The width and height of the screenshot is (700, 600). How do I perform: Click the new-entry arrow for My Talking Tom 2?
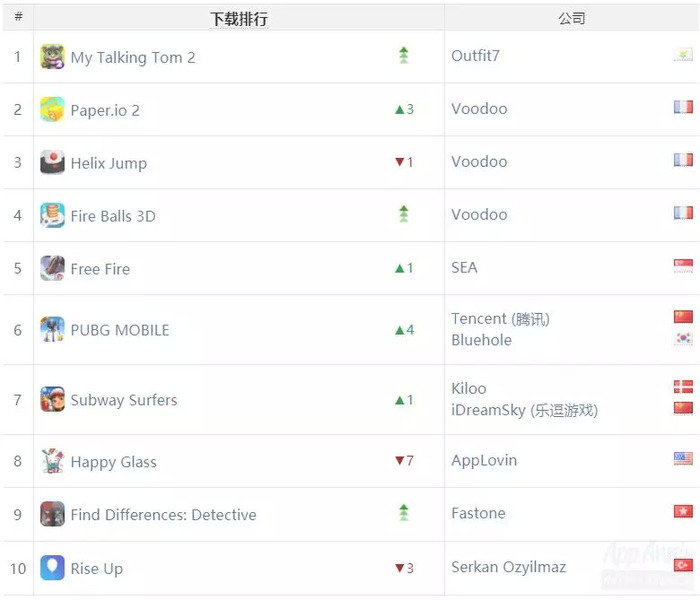tap(404, 55)
